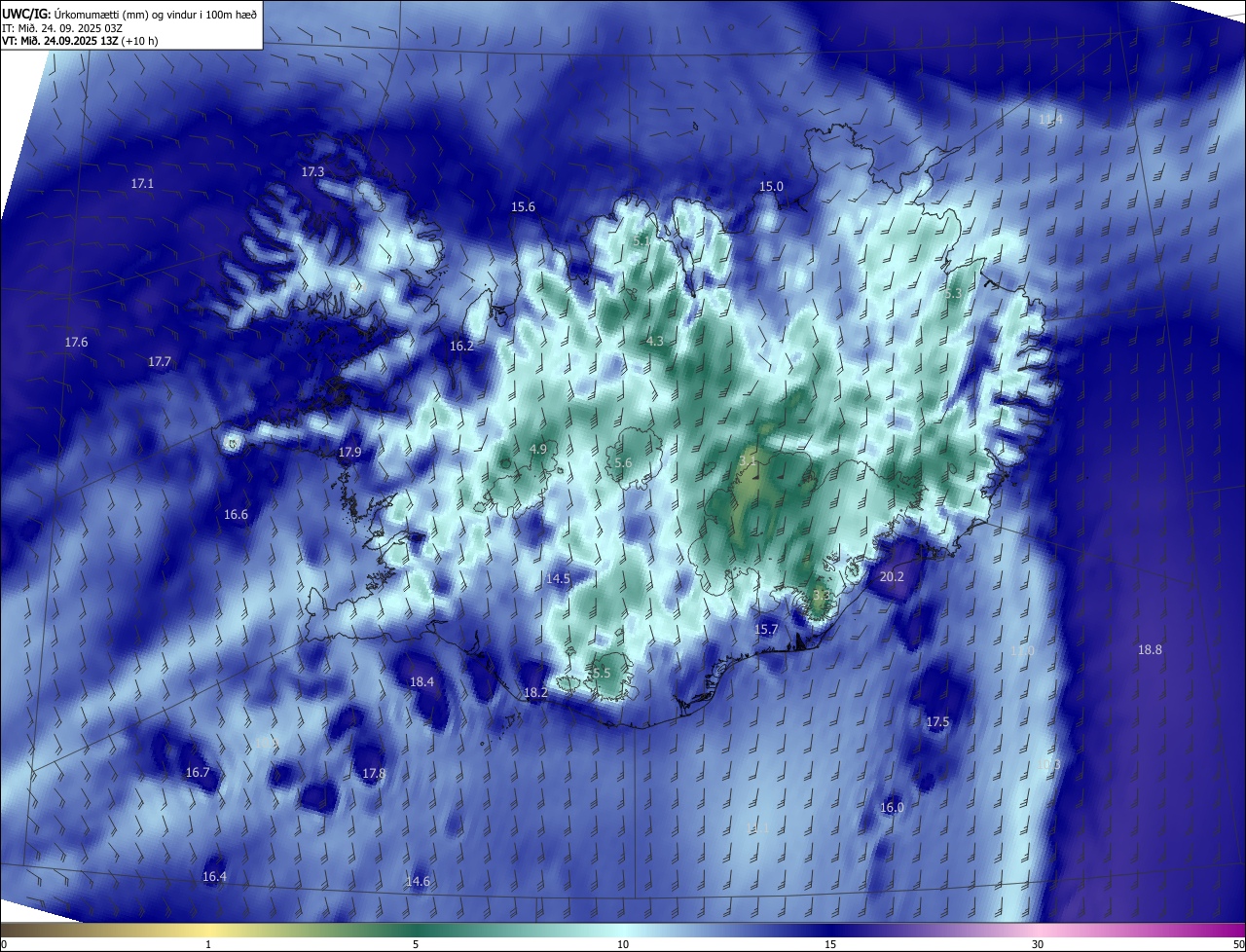Screen dimensions: 1246x952
Task: Select the 18.4 value label
Action: [421, 681]
